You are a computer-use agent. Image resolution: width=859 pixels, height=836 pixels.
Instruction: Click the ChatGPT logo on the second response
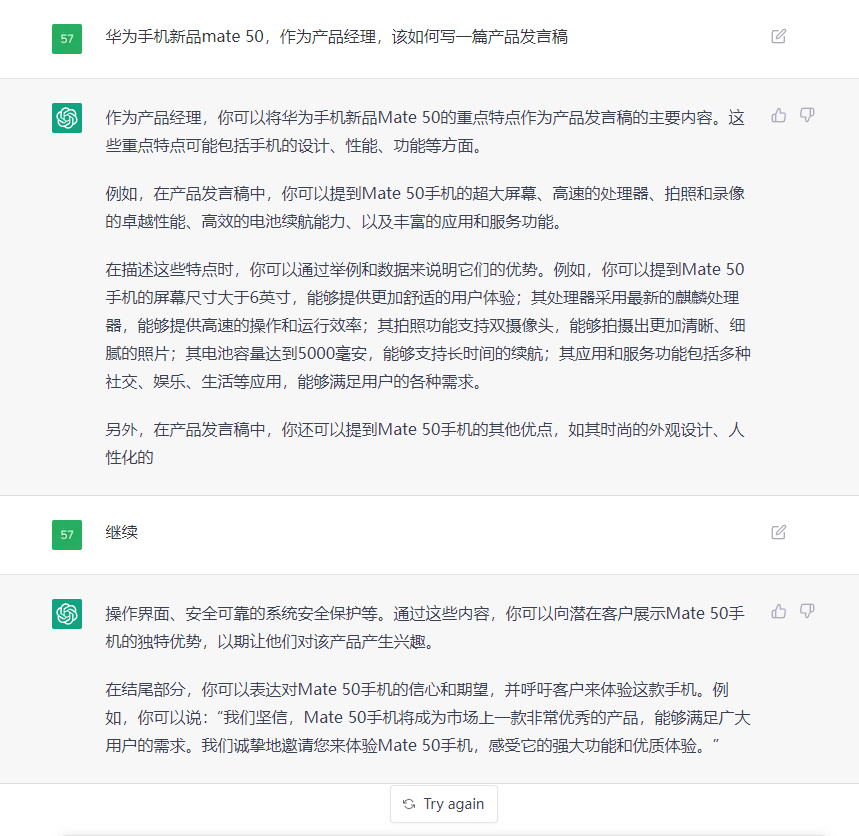pos(67,614)
